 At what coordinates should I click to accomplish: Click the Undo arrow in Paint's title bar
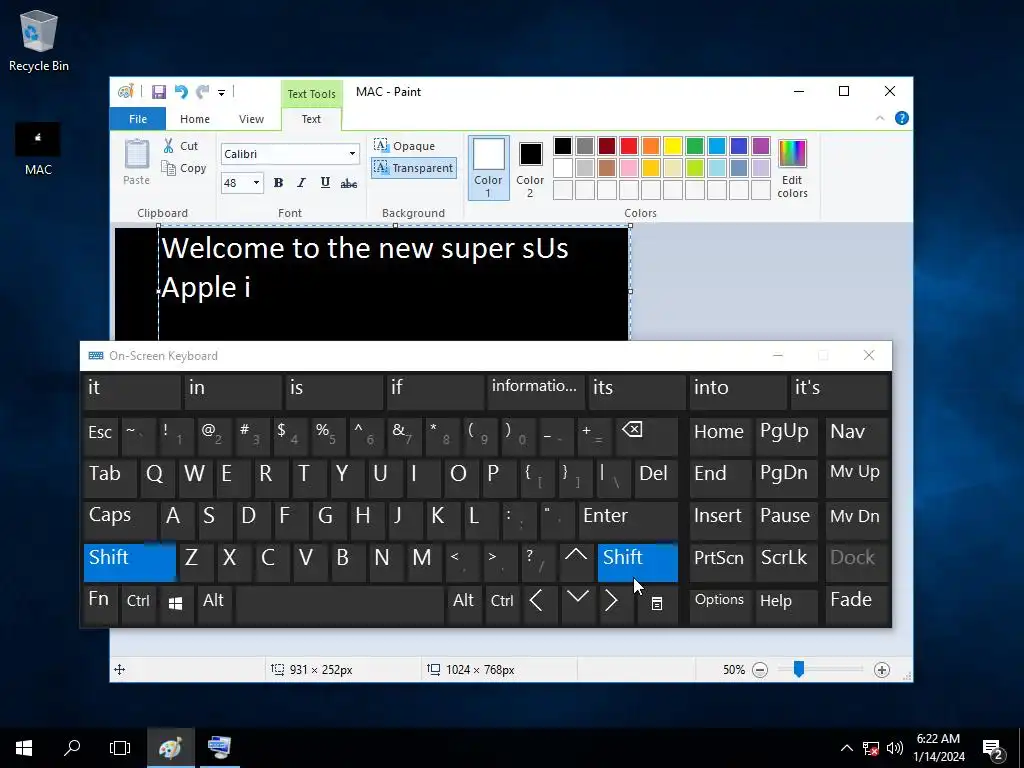[181, 92]
